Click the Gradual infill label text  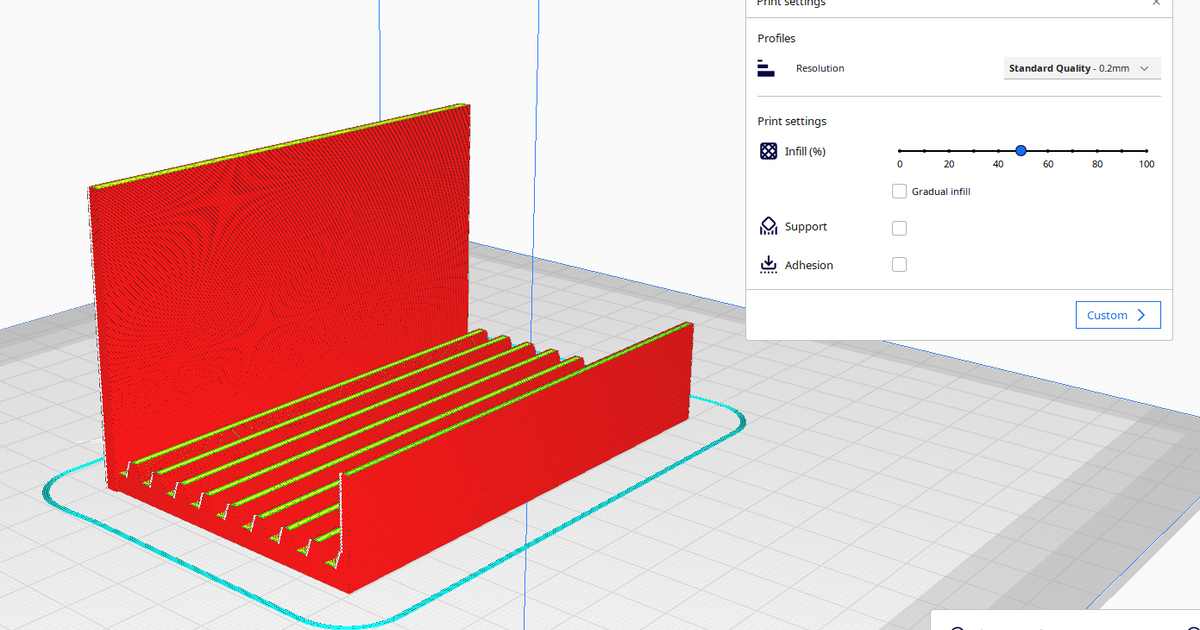(x=940, y=191)
